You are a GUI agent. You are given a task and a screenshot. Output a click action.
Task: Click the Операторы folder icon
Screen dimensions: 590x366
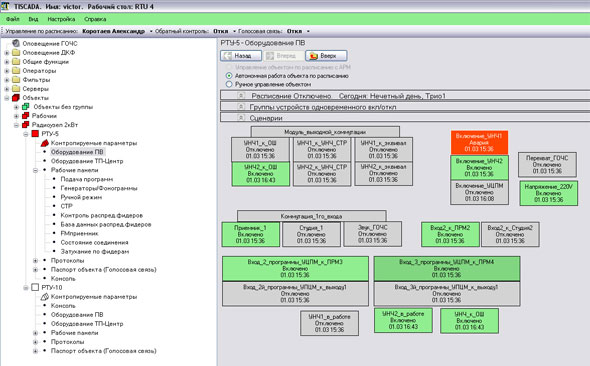(x=16, y=70)
